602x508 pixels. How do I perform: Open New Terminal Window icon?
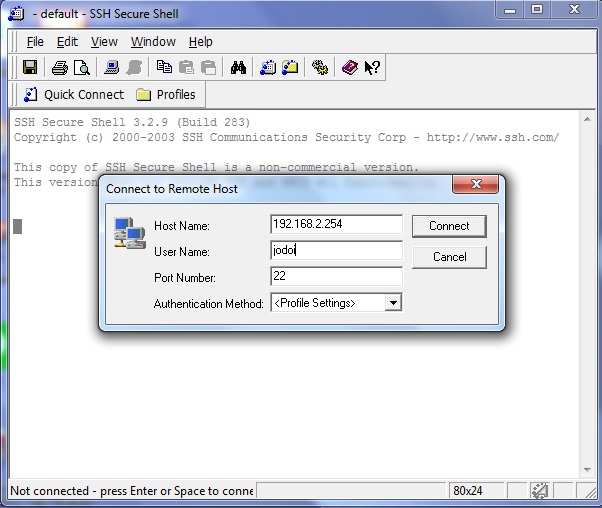pos(268,68)
